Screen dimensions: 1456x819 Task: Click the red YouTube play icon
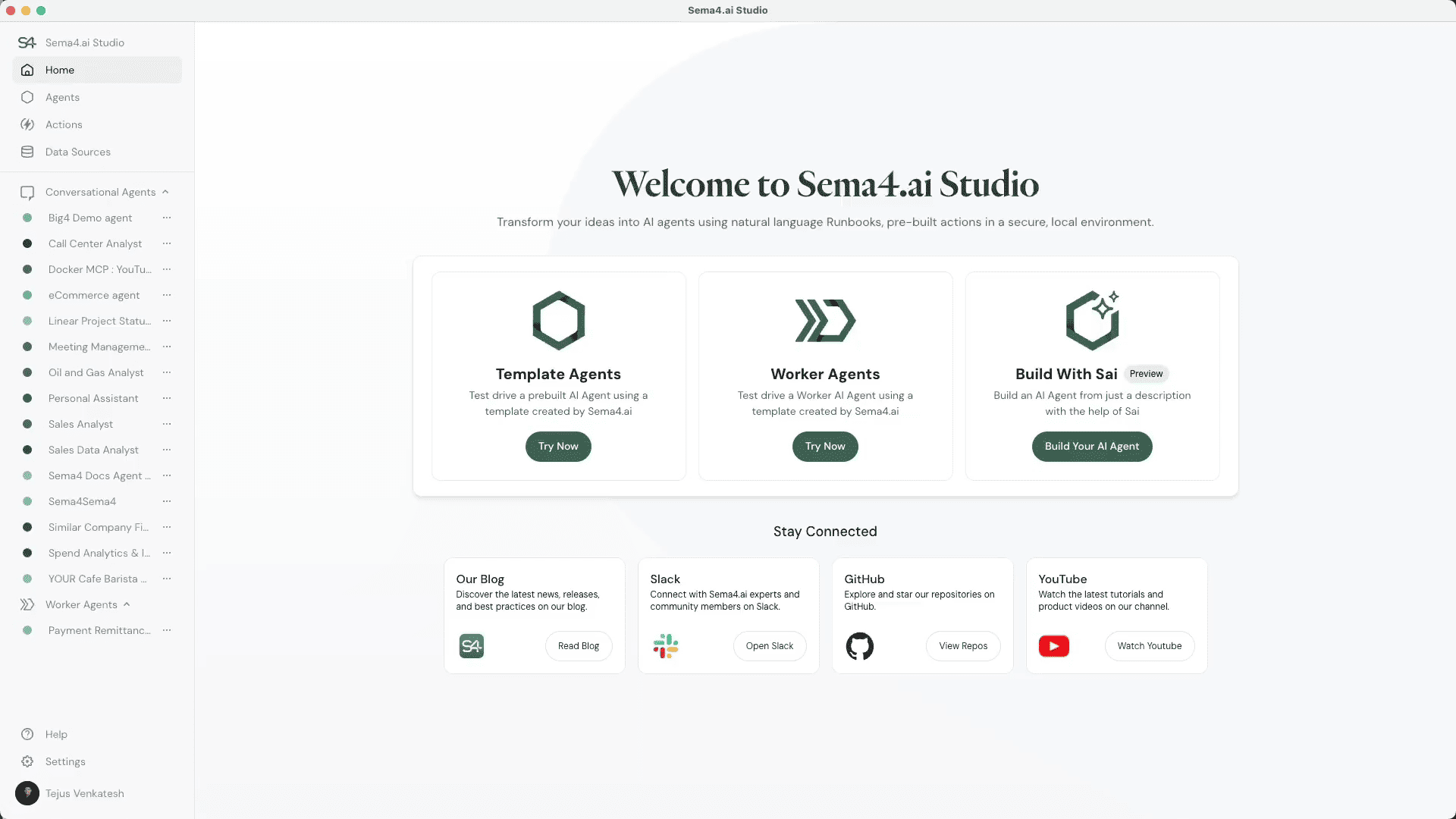pos(1053,646)
